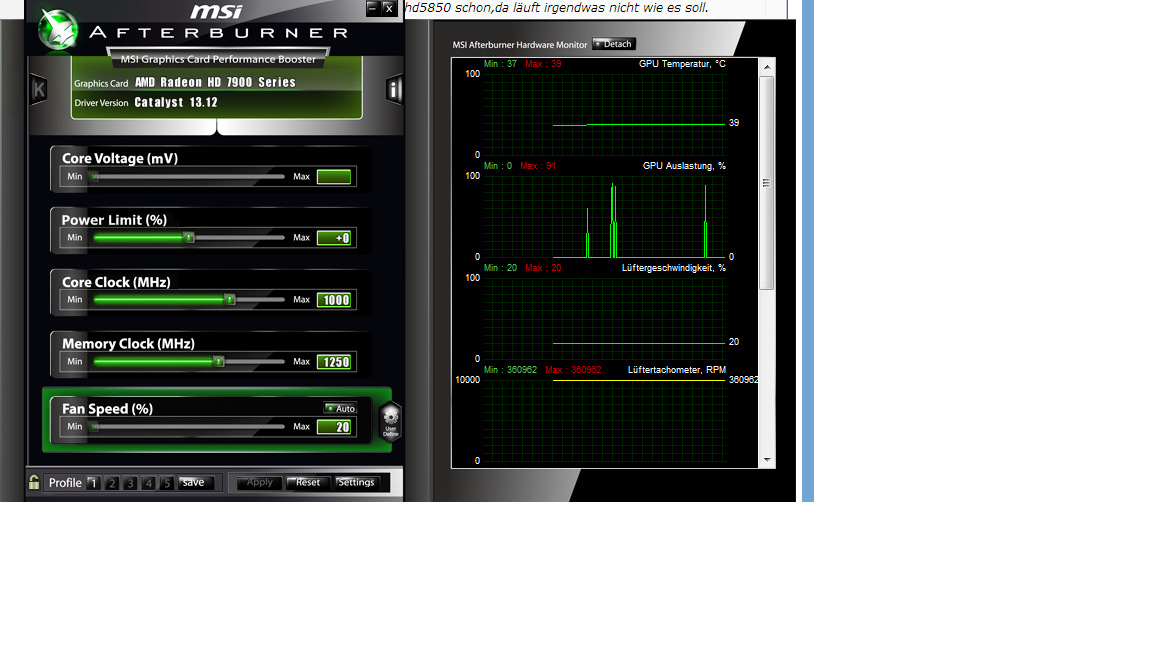
Task: Save the current profile
Action: pos(195,483)
